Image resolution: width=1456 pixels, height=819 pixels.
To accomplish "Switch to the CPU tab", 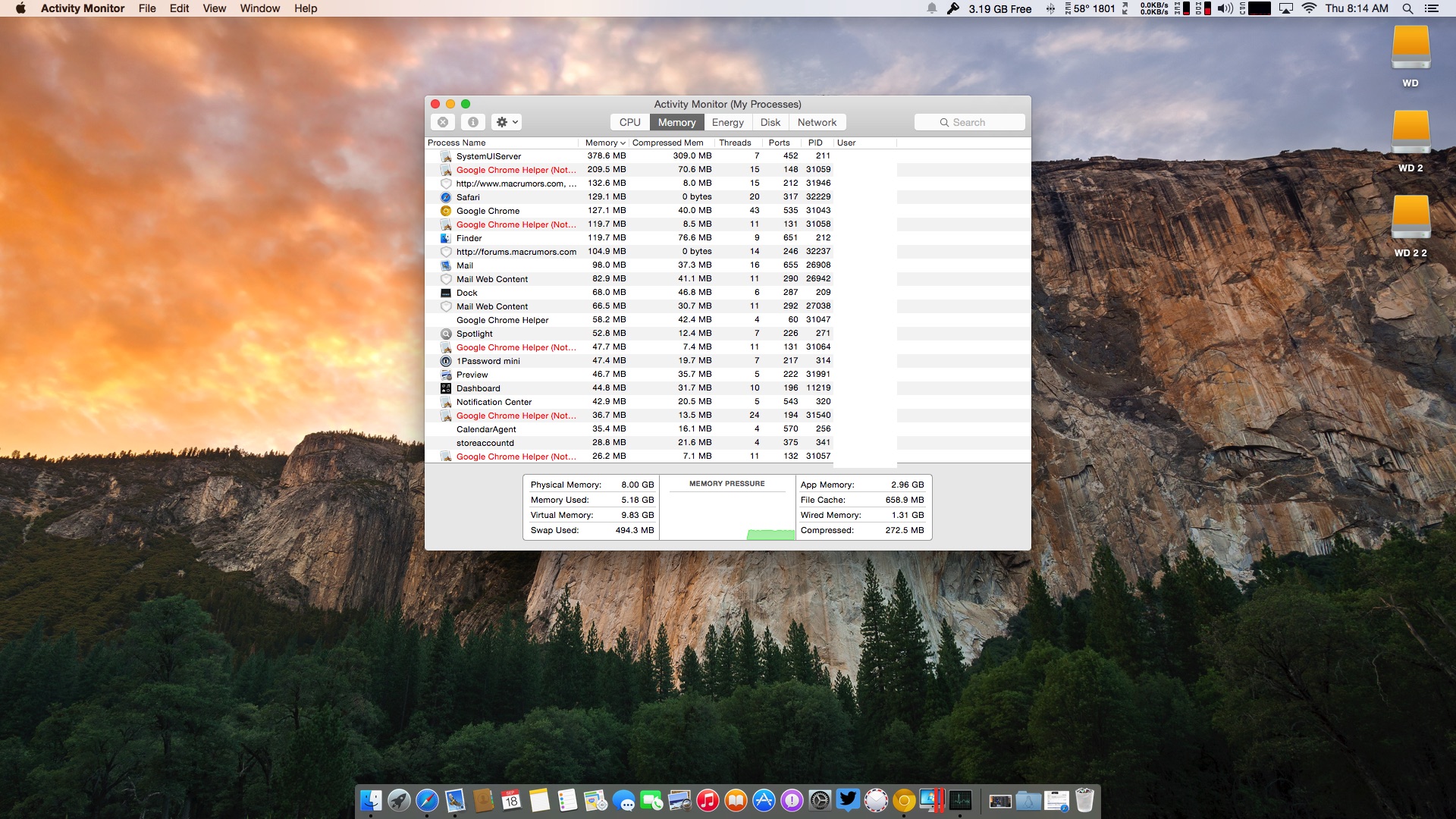I will tap(629, 122).
